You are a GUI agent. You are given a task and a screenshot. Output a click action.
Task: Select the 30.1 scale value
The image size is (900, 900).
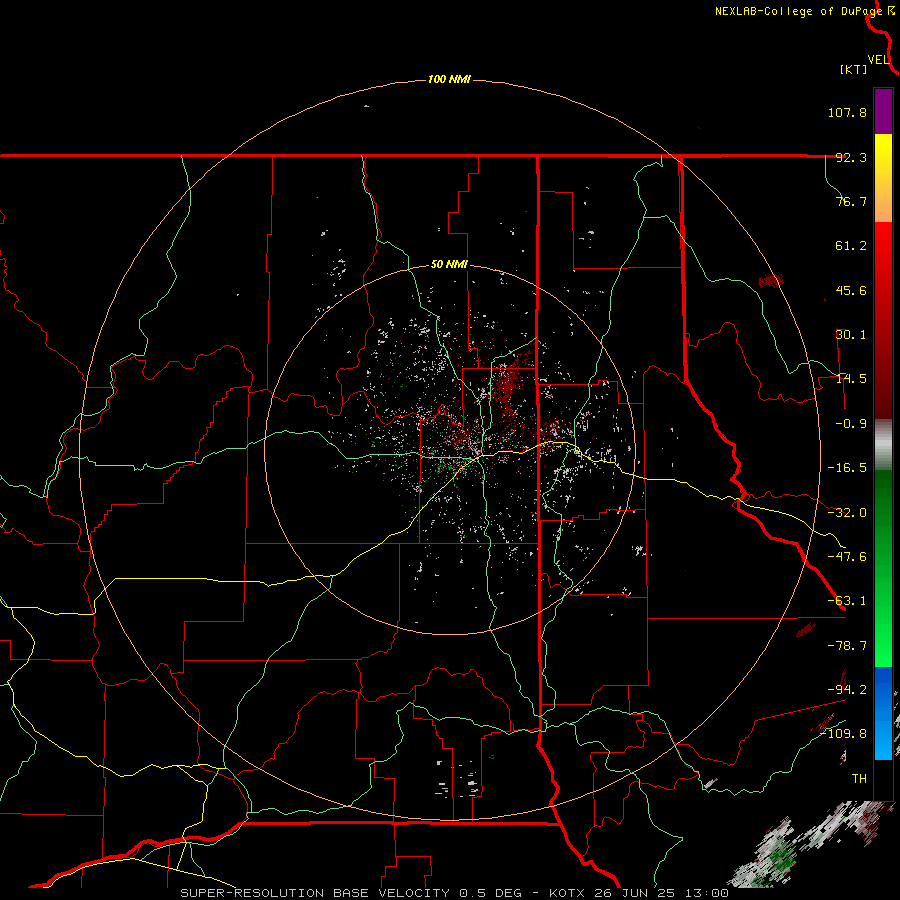(x=851, y=335)
